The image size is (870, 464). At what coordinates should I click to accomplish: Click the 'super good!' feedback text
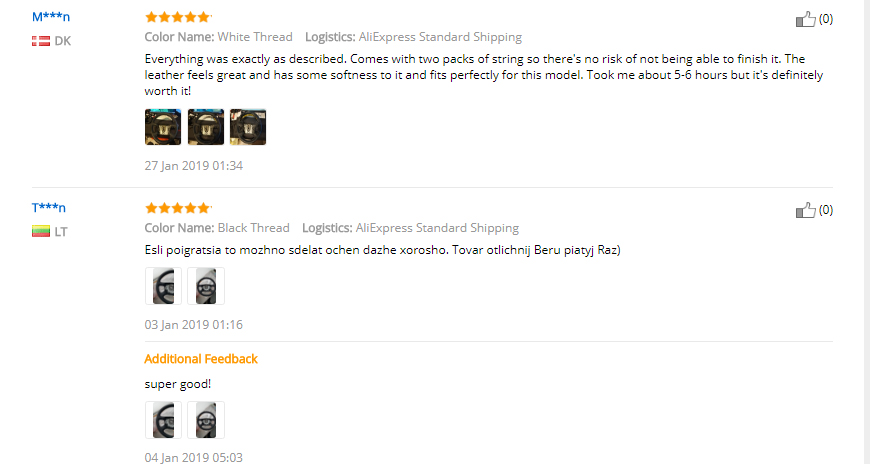coord(178,384)
